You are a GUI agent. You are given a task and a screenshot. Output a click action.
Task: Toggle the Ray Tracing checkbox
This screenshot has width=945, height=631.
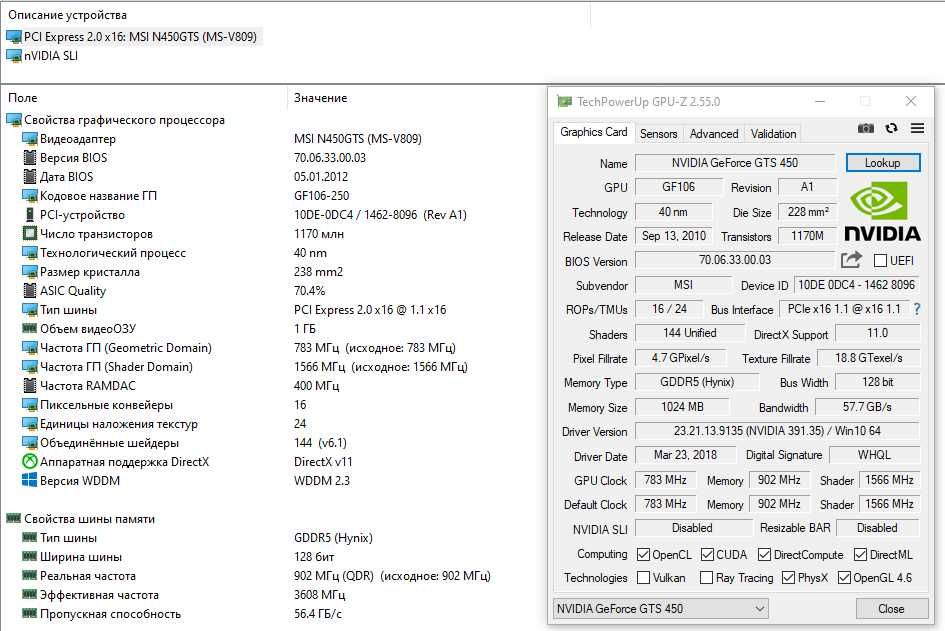[x=706, y=578]
